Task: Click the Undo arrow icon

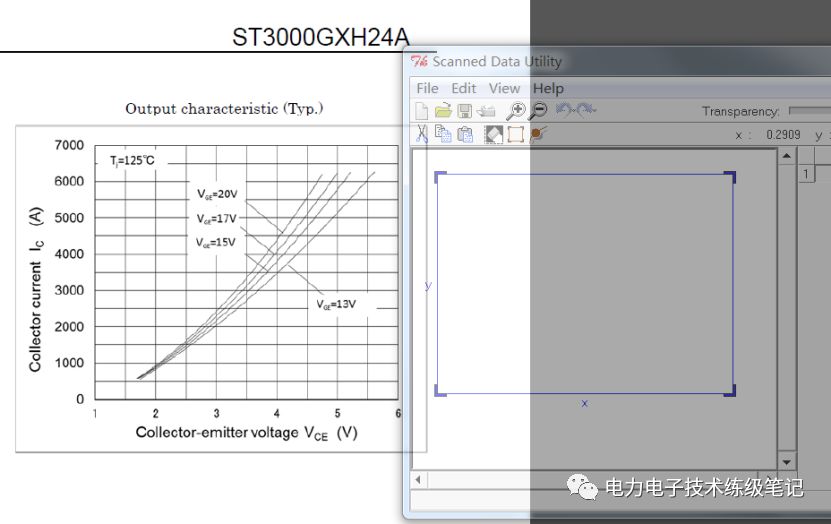Action: pyautogui.click(x=564, y=110)
